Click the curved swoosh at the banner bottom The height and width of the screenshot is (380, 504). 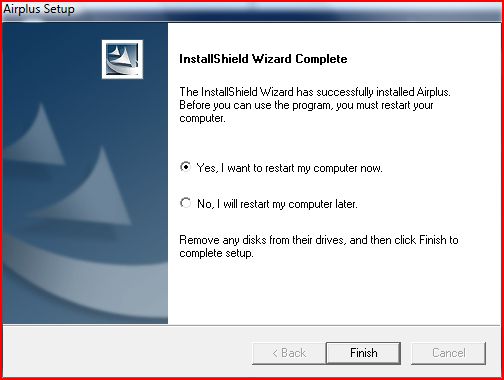[x=85, y=277]
